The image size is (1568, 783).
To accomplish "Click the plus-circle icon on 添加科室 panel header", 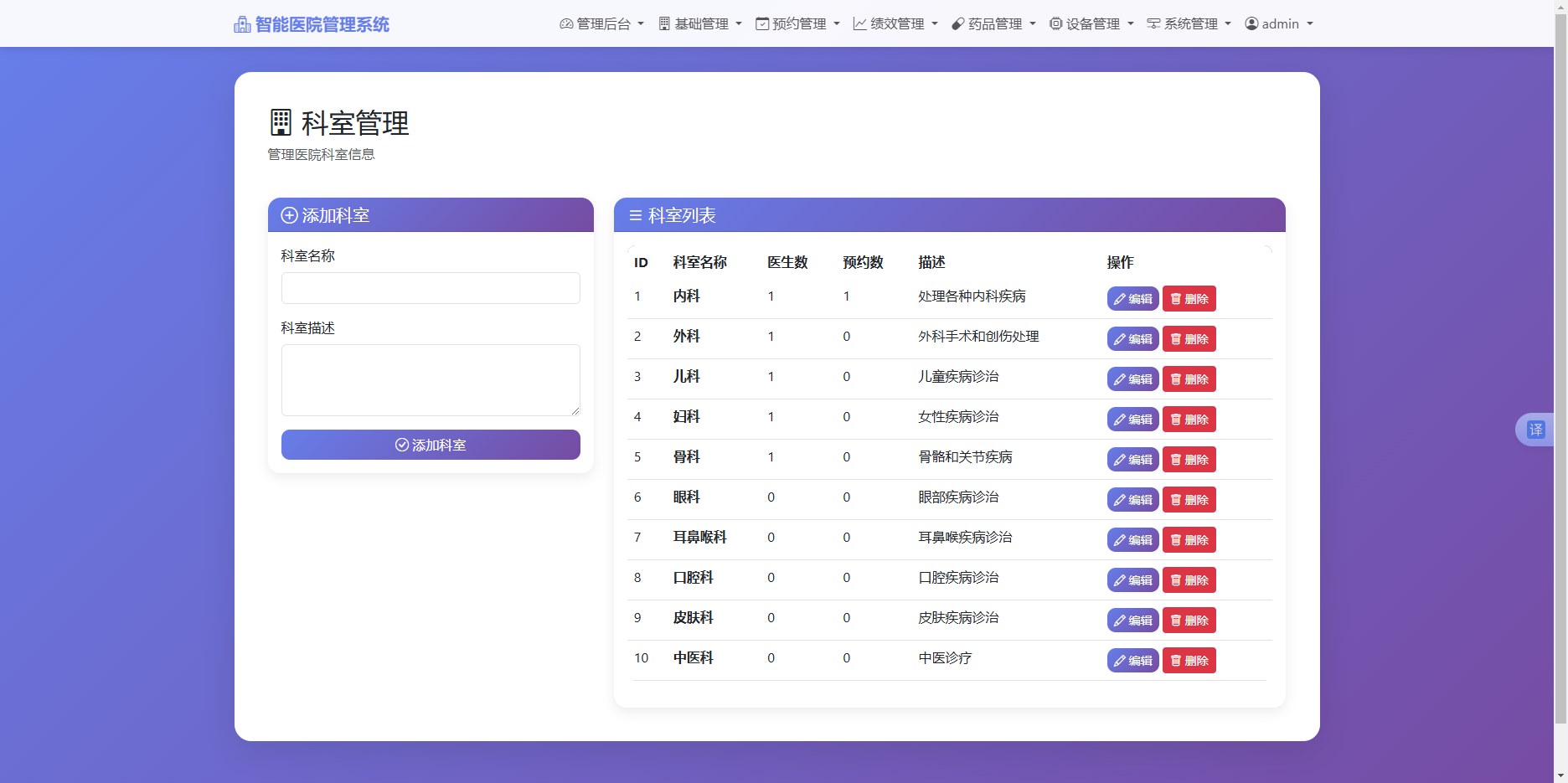I will click(x=289, y=215).
